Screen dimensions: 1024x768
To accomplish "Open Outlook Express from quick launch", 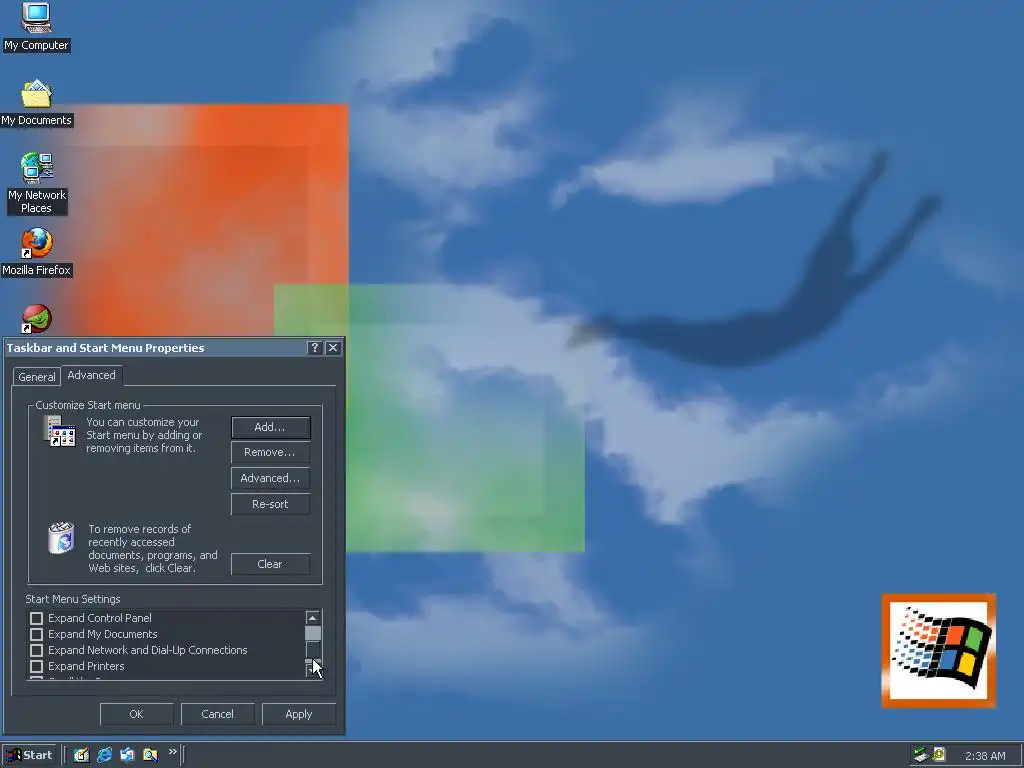I will point(127,755).
